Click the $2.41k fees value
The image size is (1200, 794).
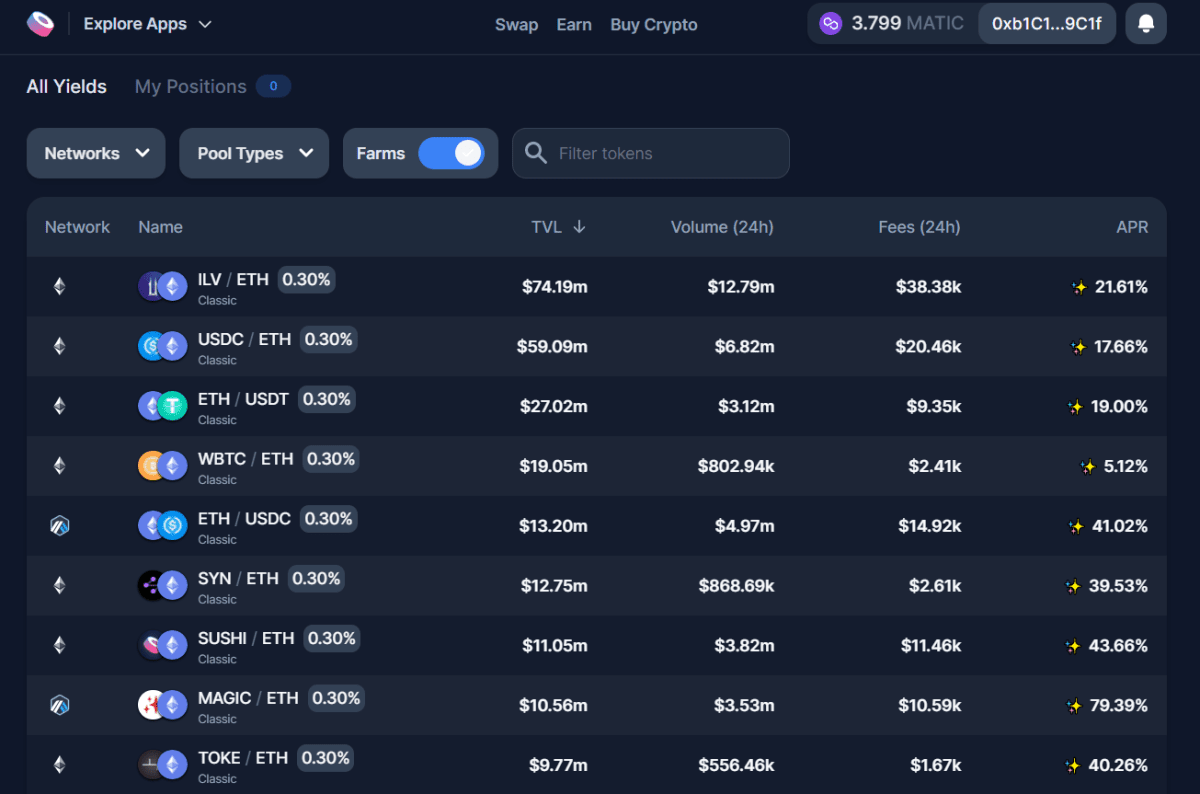(x=935, y=467)
